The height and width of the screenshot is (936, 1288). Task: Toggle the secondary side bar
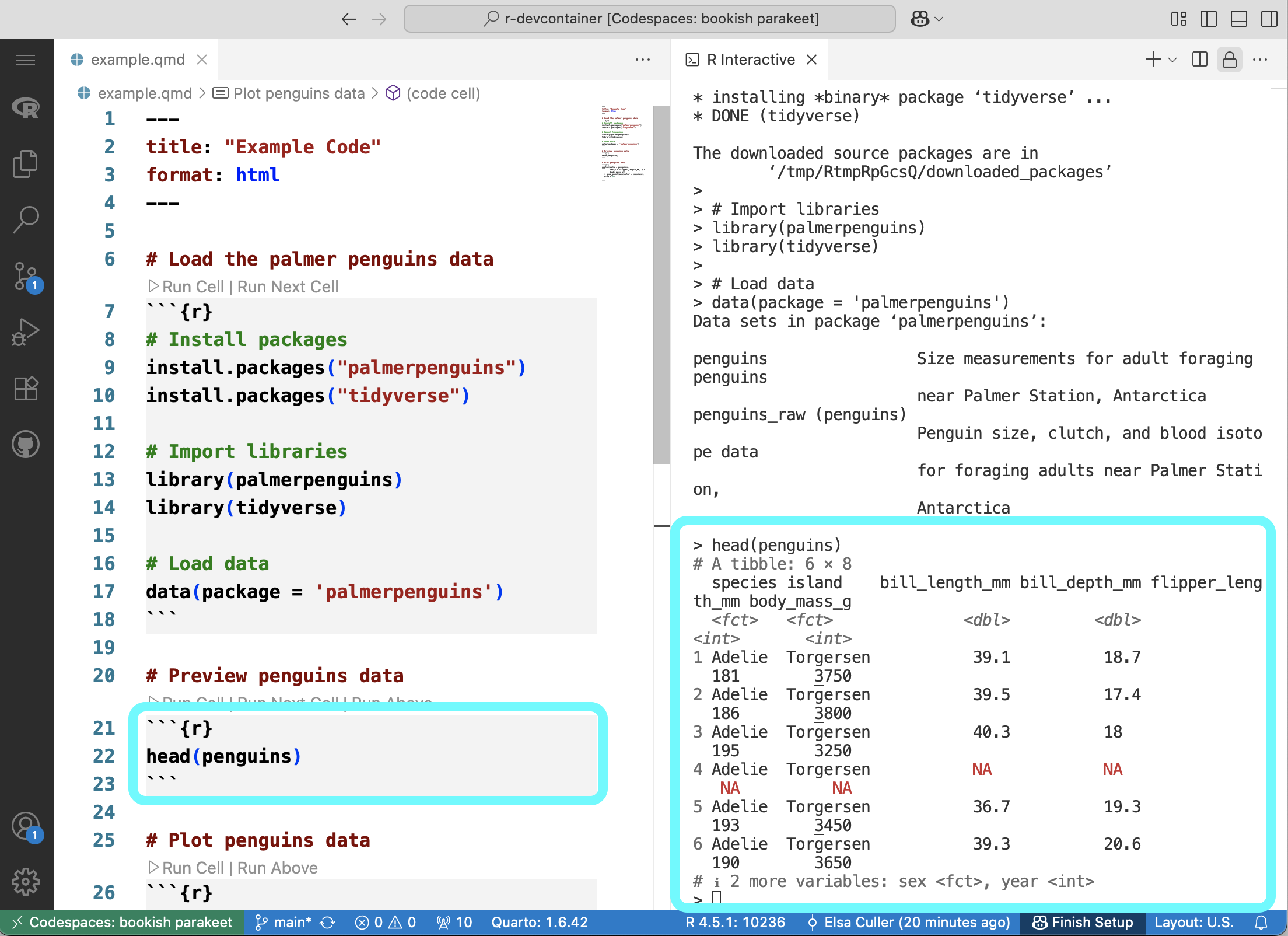click(1269, 19)
